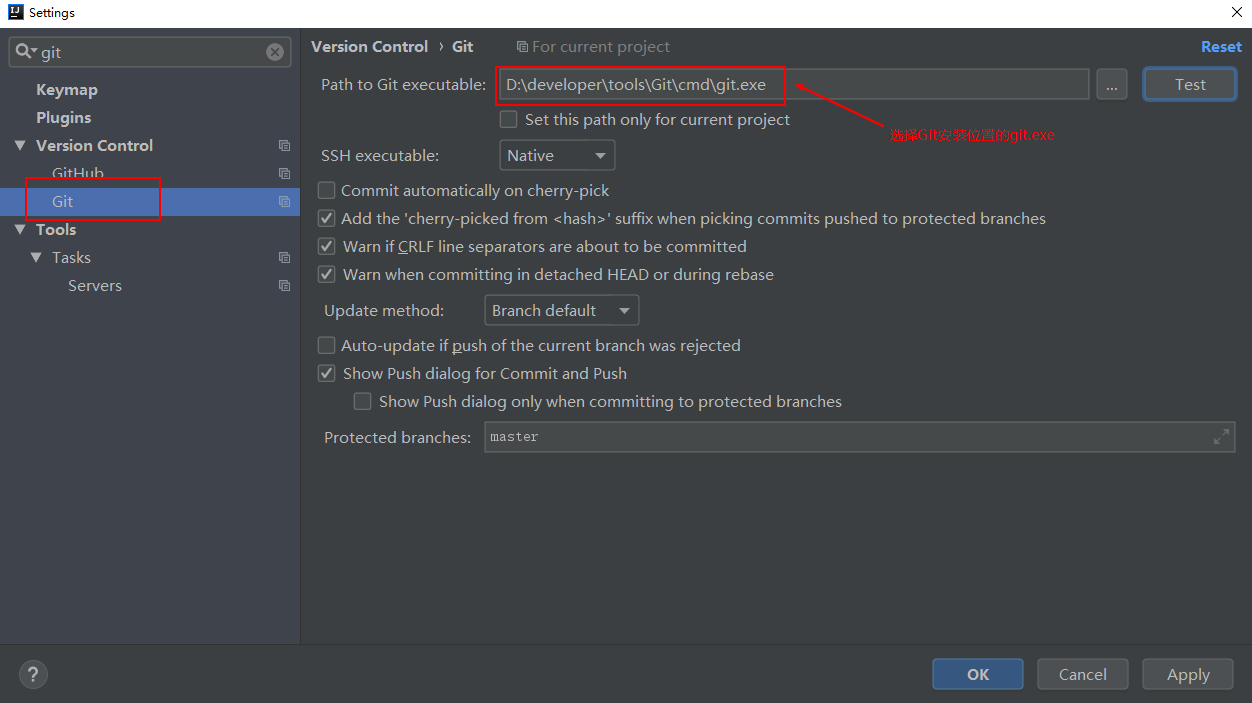Select Keymap in the settings list
The image size is (1252, 703).
pyautogui.click(x=67, y=90)
